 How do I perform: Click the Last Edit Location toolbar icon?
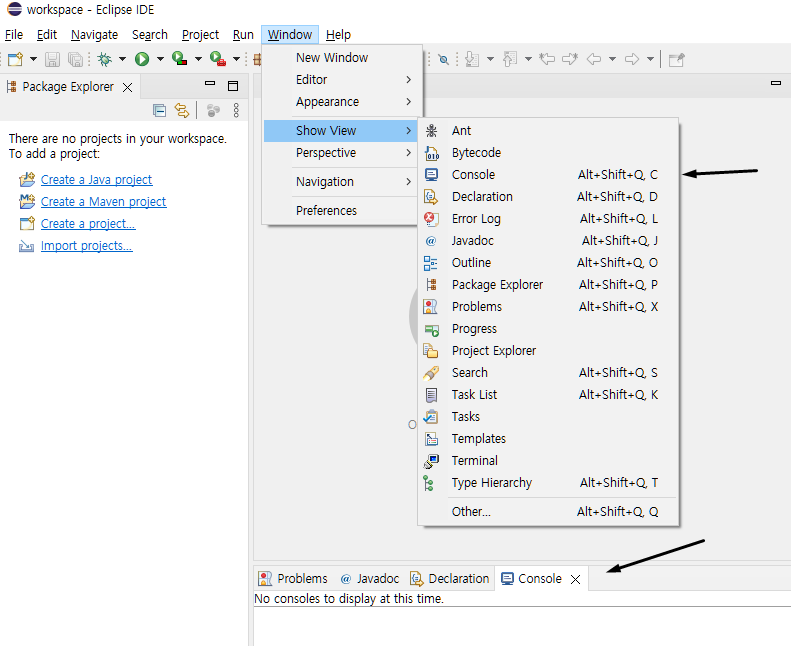tap(547, 59)
